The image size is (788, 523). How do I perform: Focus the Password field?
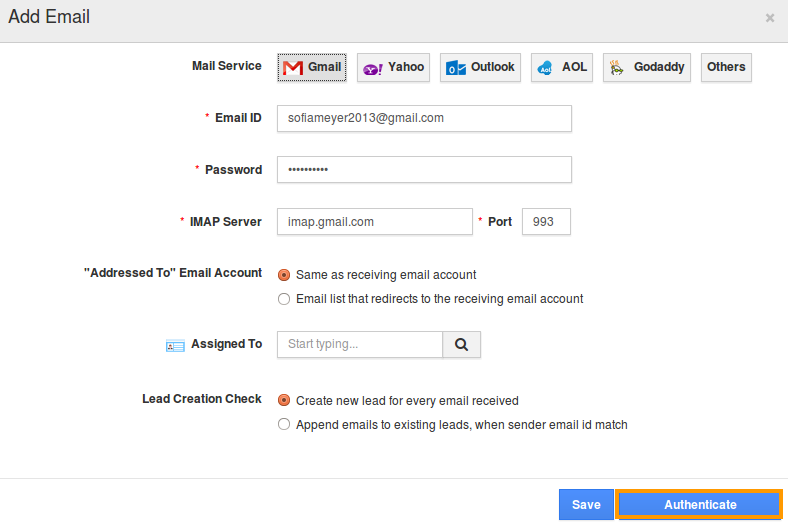click(424, 170)
